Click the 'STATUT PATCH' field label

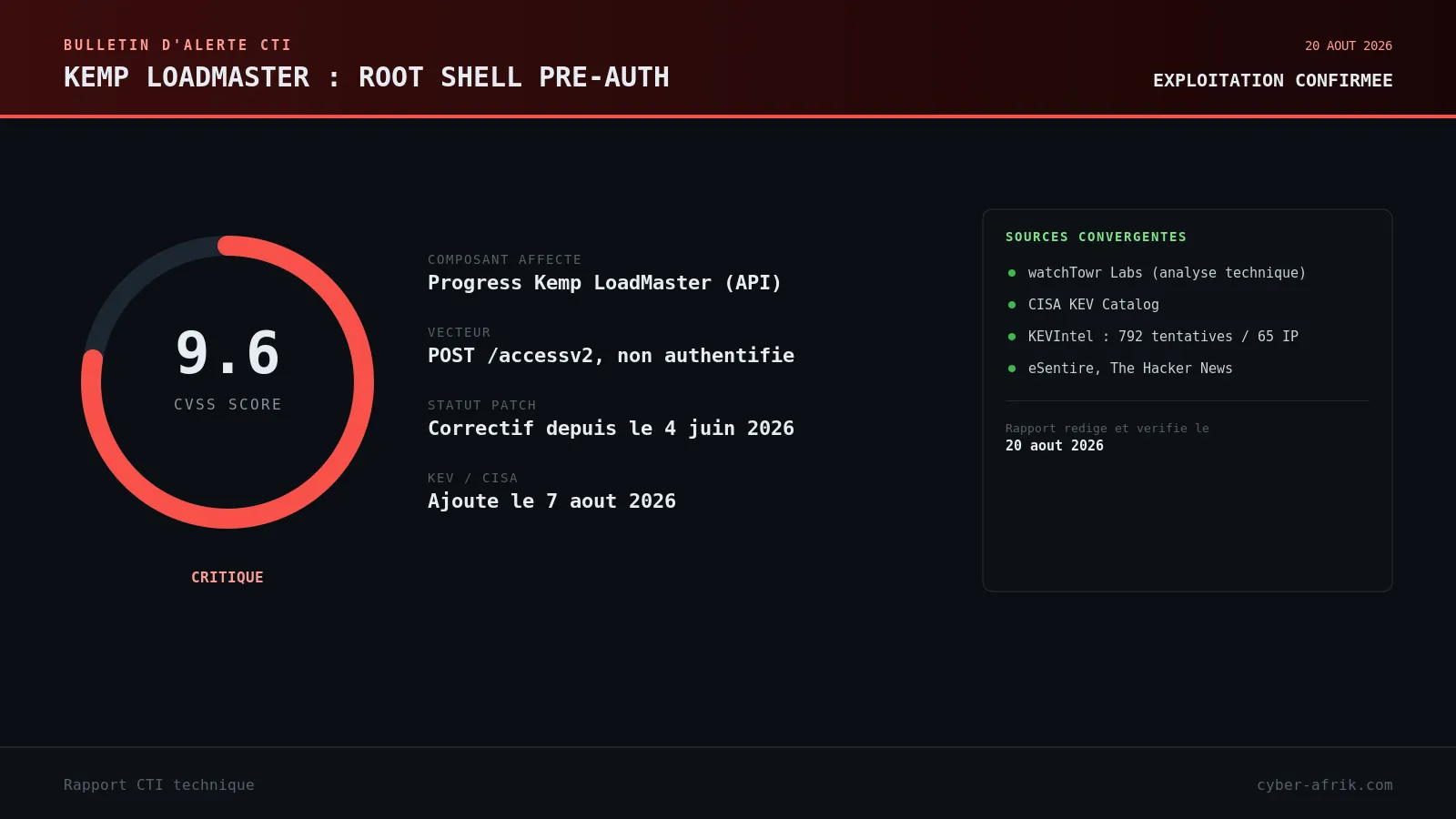481,405
